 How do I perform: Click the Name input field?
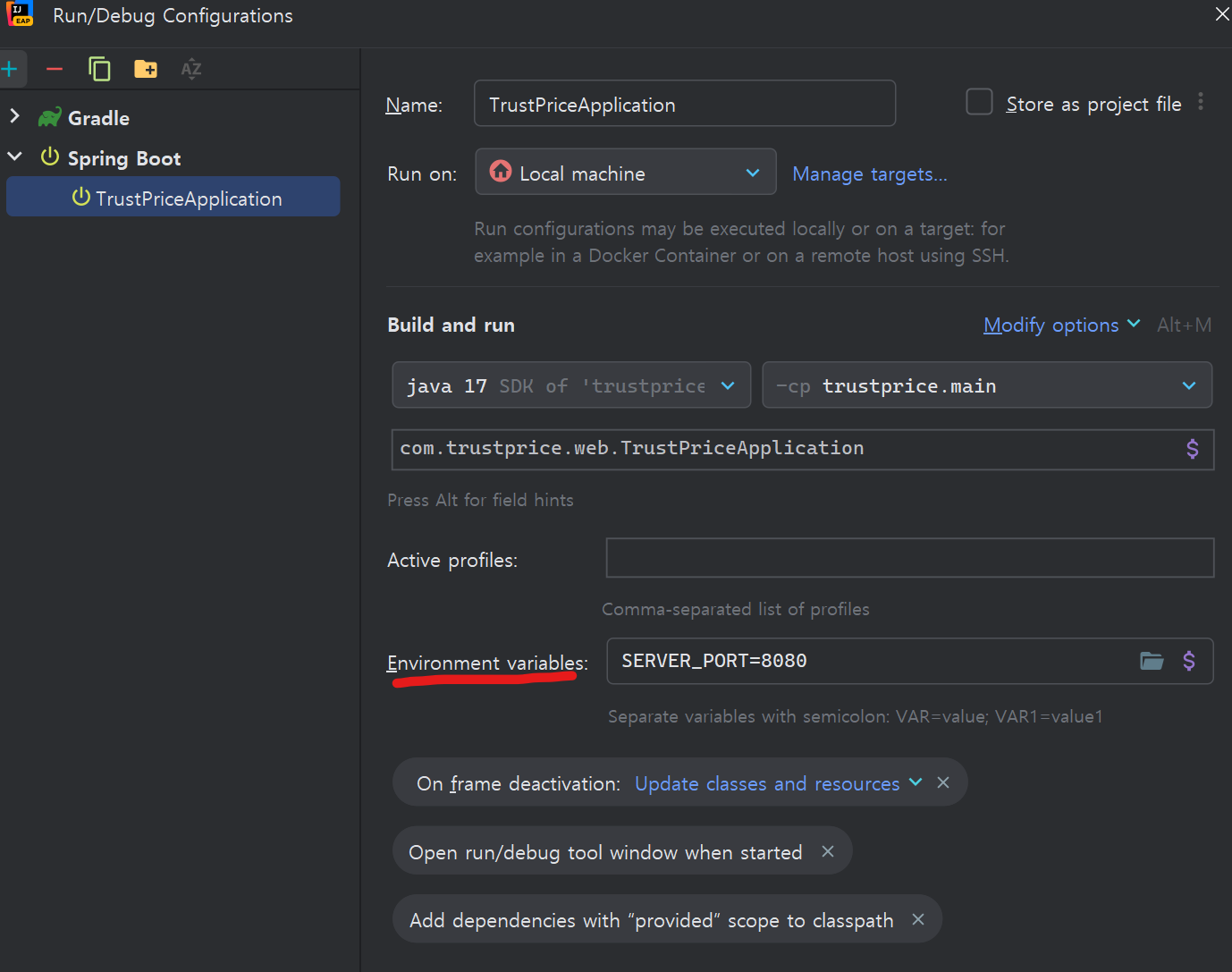[685, 104]
